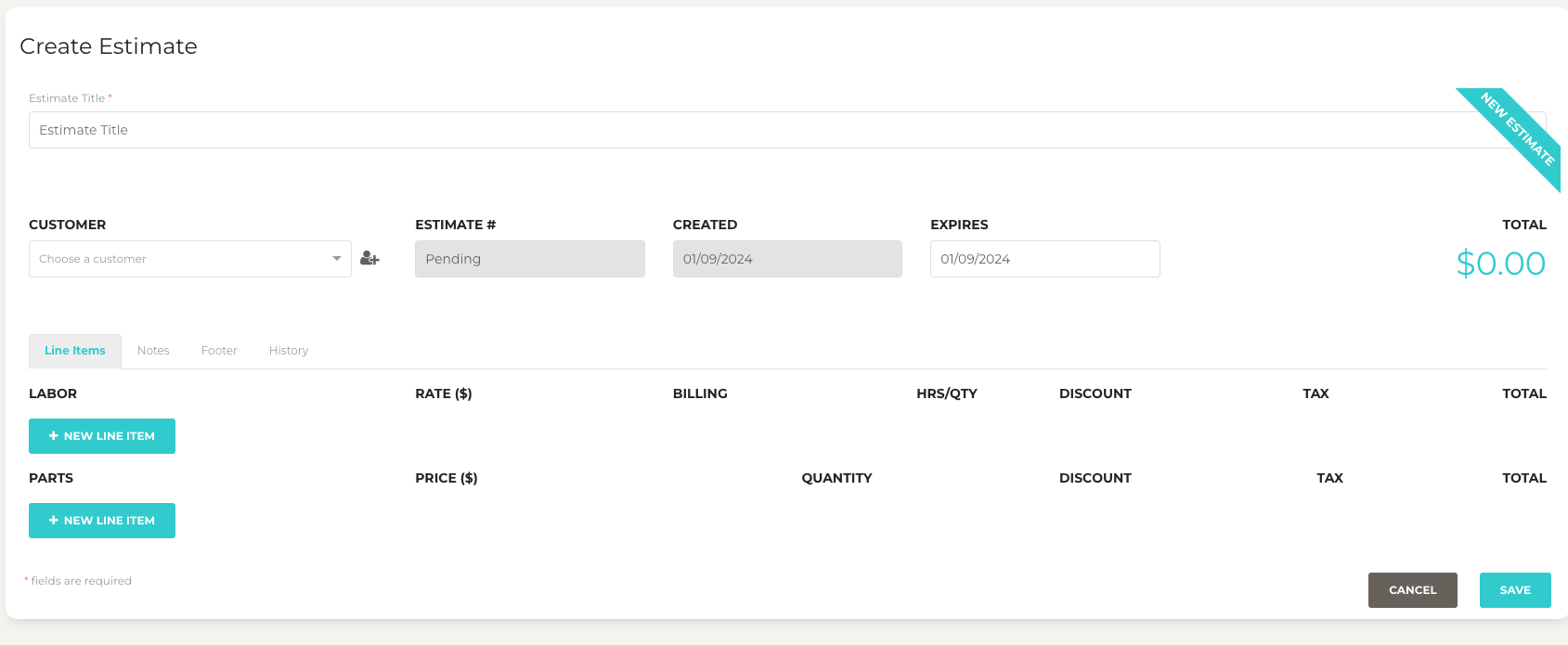Add a new Parts line item

[x=102, y=521]
